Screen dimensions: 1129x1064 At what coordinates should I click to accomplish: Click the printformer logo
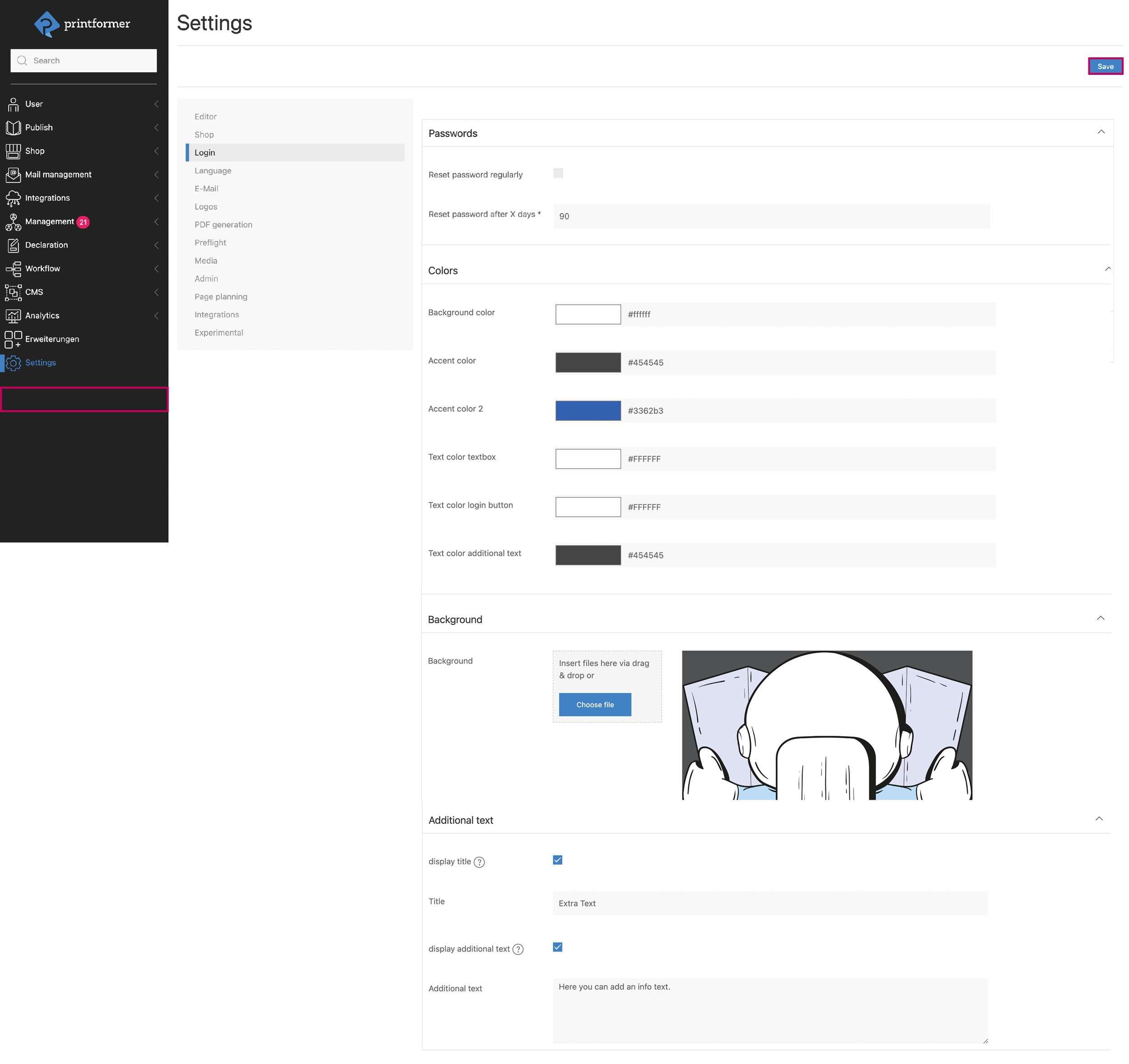(x=81, y=24)
